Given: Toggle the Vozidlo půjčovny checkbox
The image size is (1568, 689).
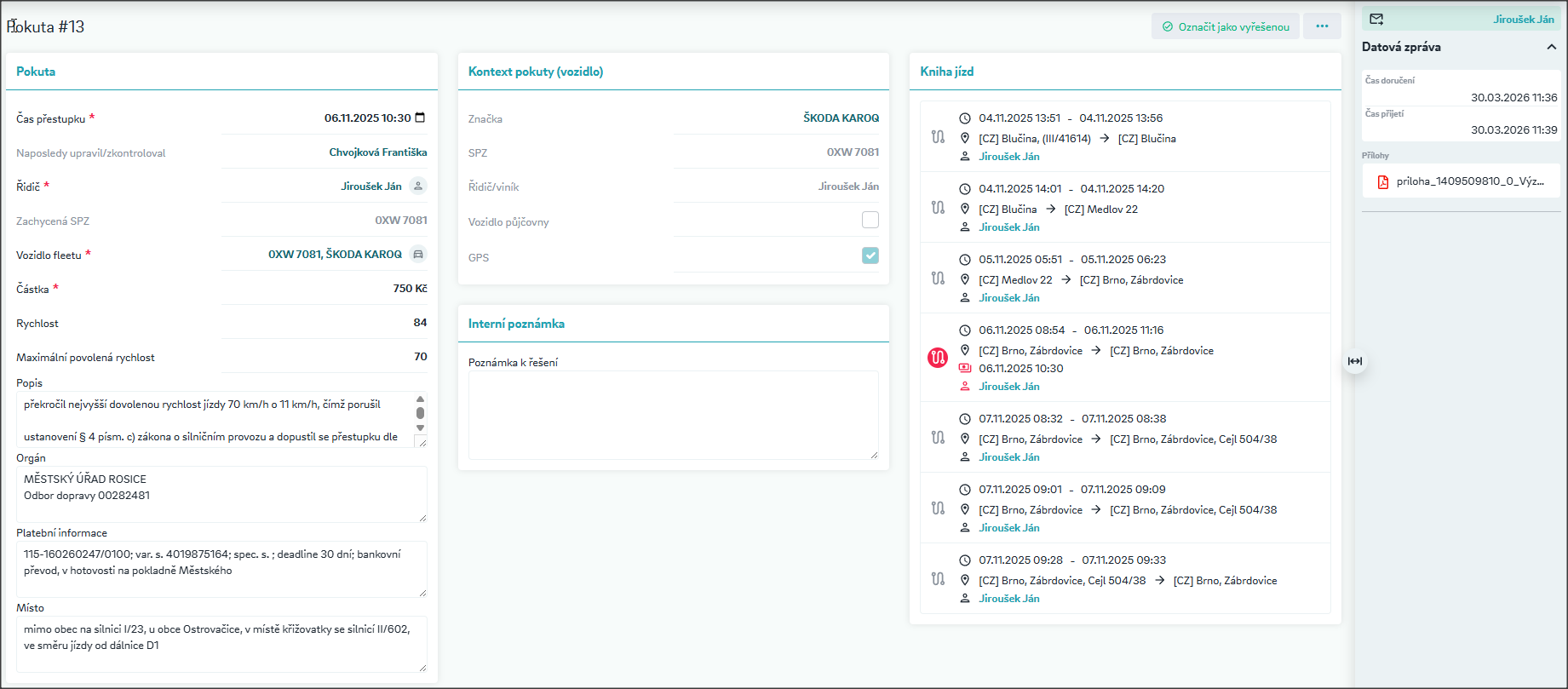Looking at the screenshot, I should pyautogui.click(x=870, y=220).
